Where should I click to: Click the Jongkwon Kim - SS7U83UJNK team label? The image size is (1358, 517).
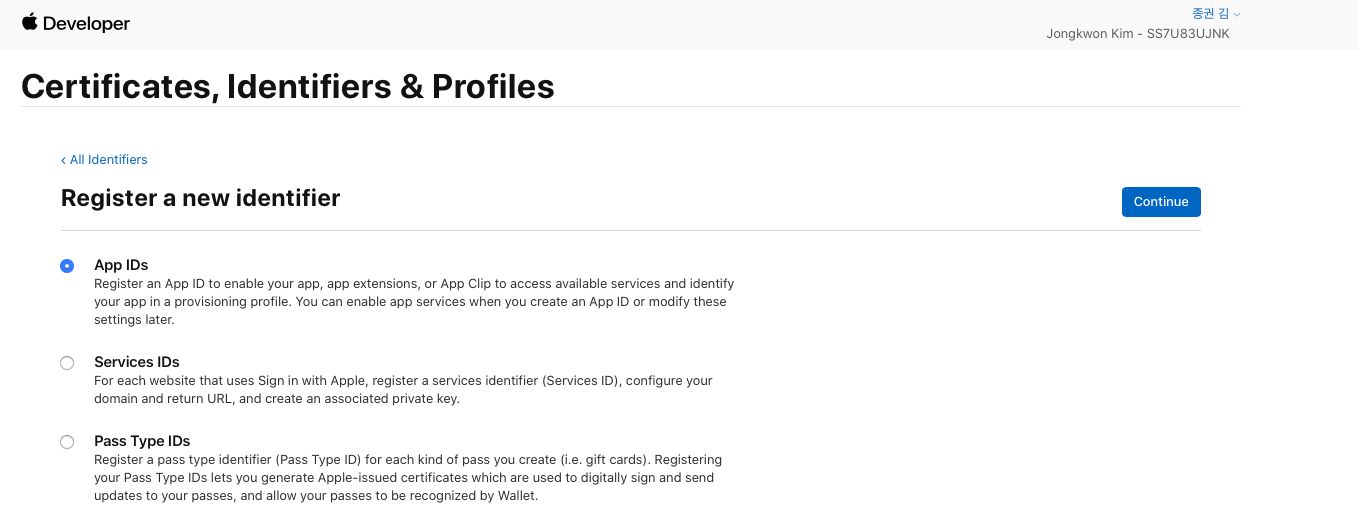coord(1138,34)
